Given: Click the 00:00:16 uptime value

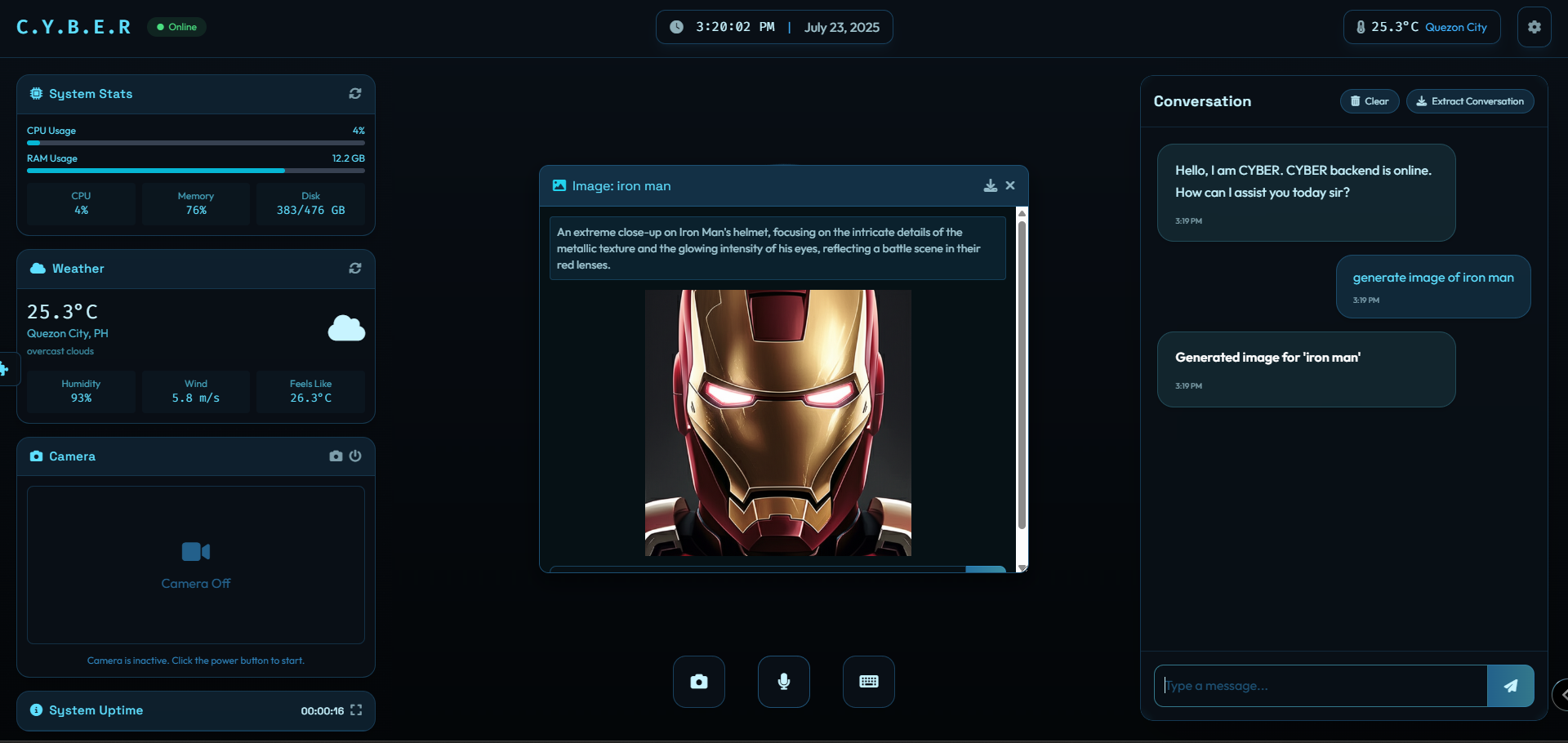Looking at the screenshot, I should pos(322,711).
